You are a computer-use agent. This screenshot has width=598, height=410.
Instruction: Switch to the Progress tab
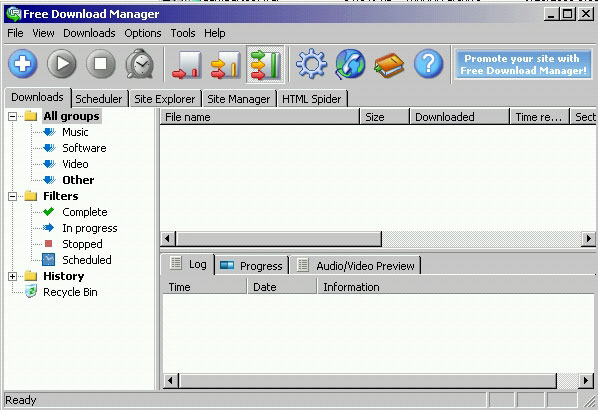(251, 266)
